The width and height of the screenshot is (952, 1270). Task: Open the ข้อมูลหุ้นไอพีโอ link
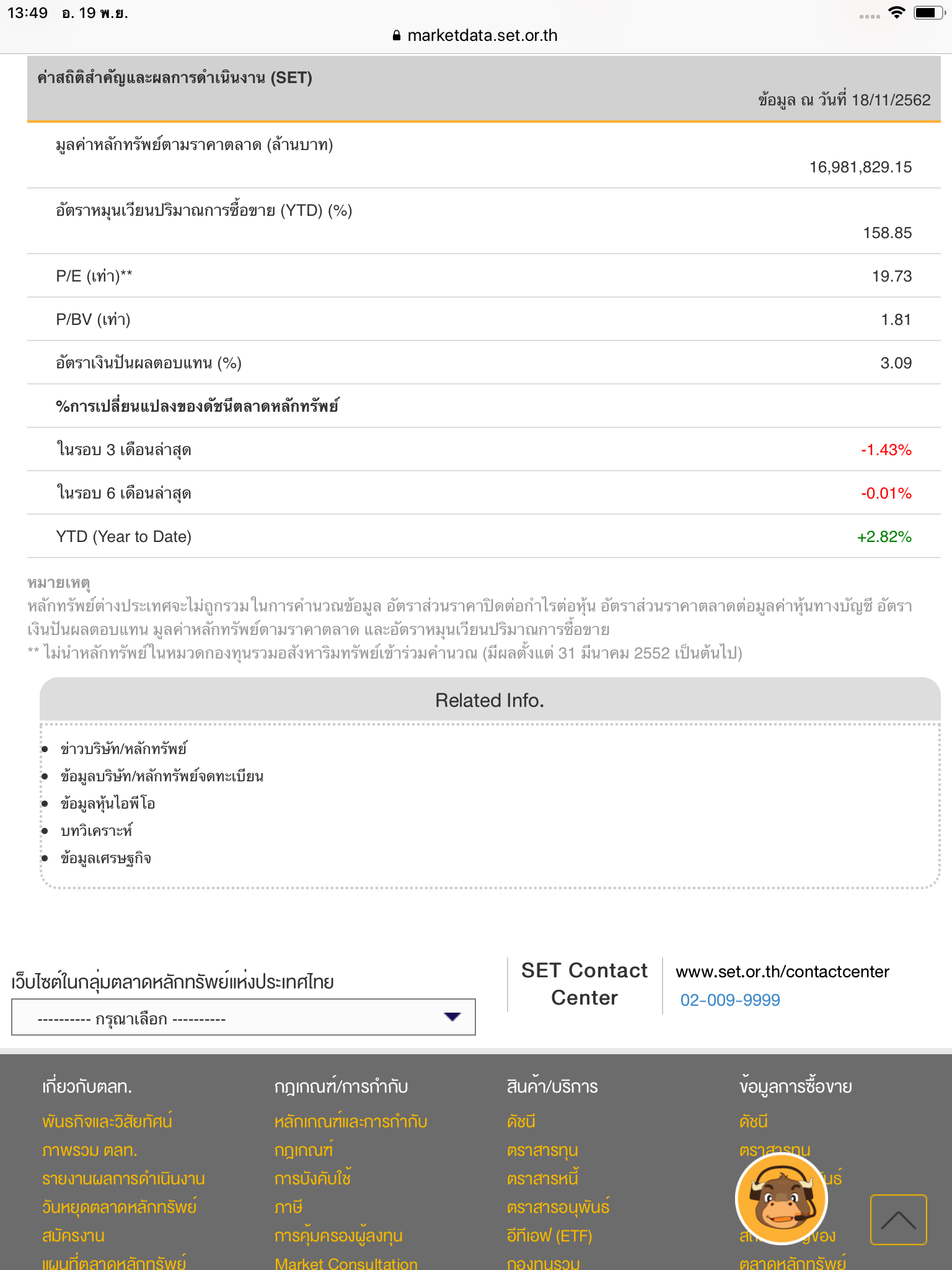[x=108, y=804]
